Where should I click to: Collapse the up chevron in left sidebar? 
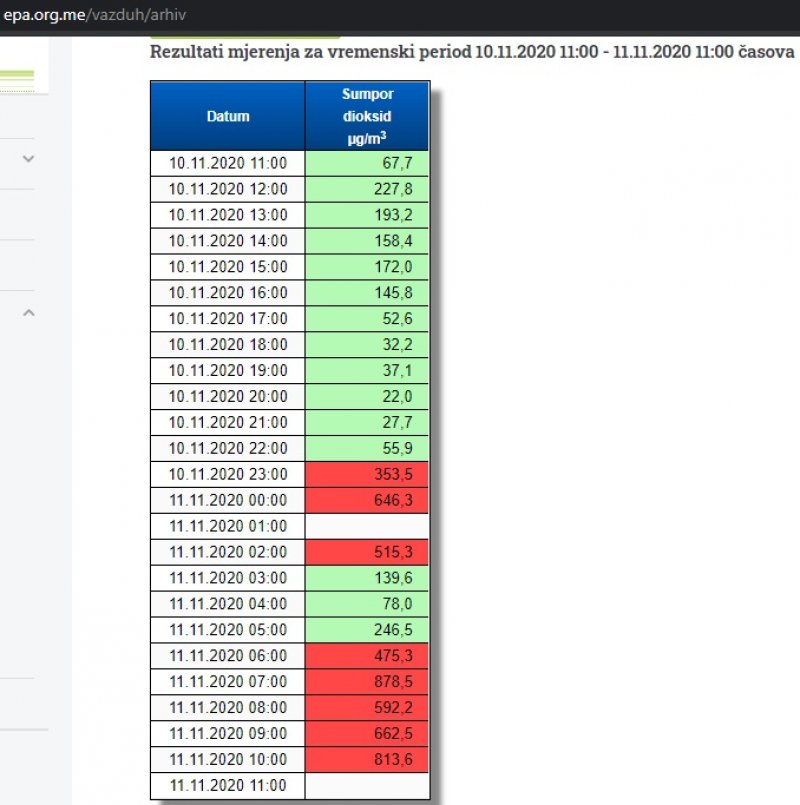pos(29,313)
